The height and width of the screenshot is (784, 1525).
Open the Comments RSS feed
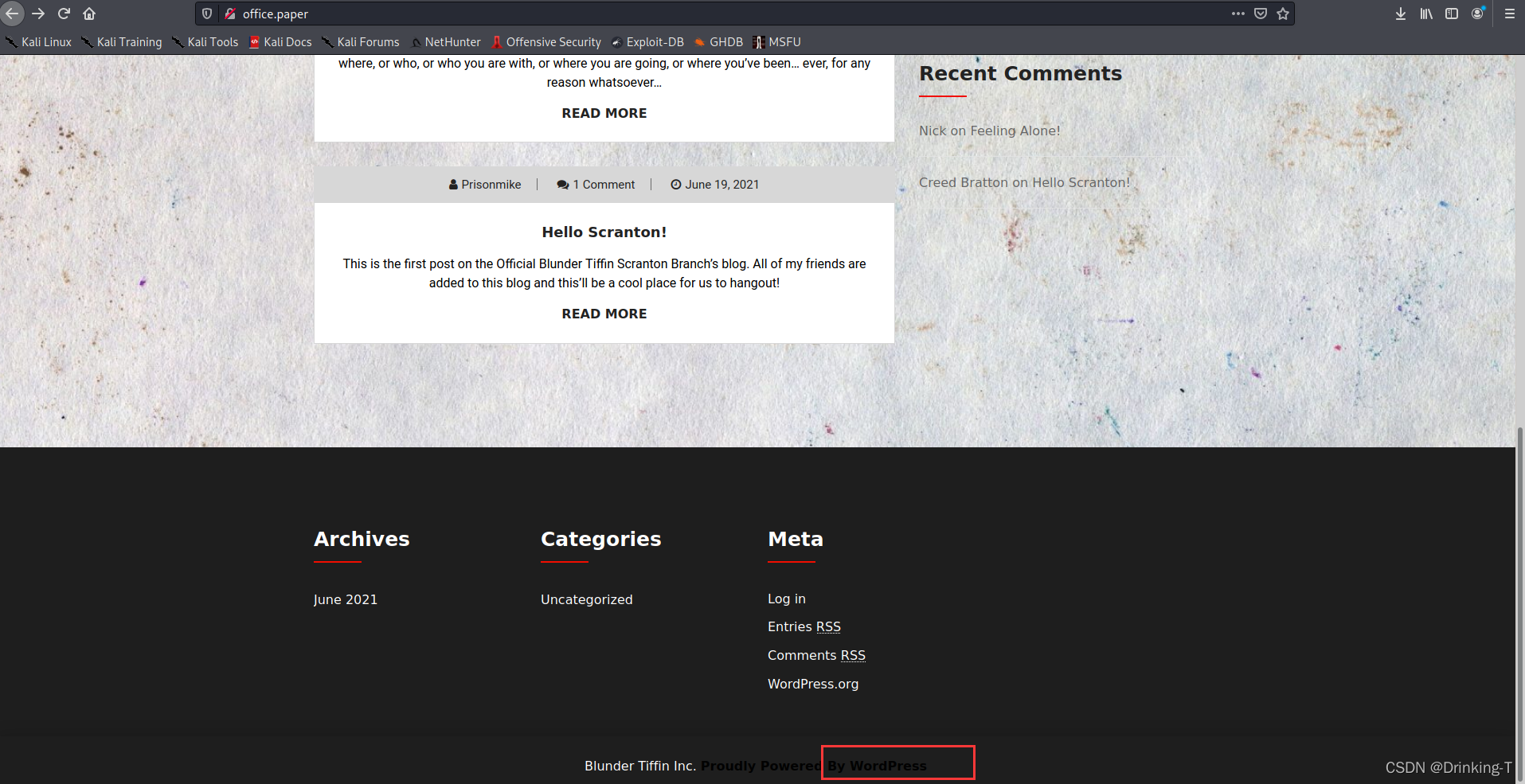(x=816, y=655)
